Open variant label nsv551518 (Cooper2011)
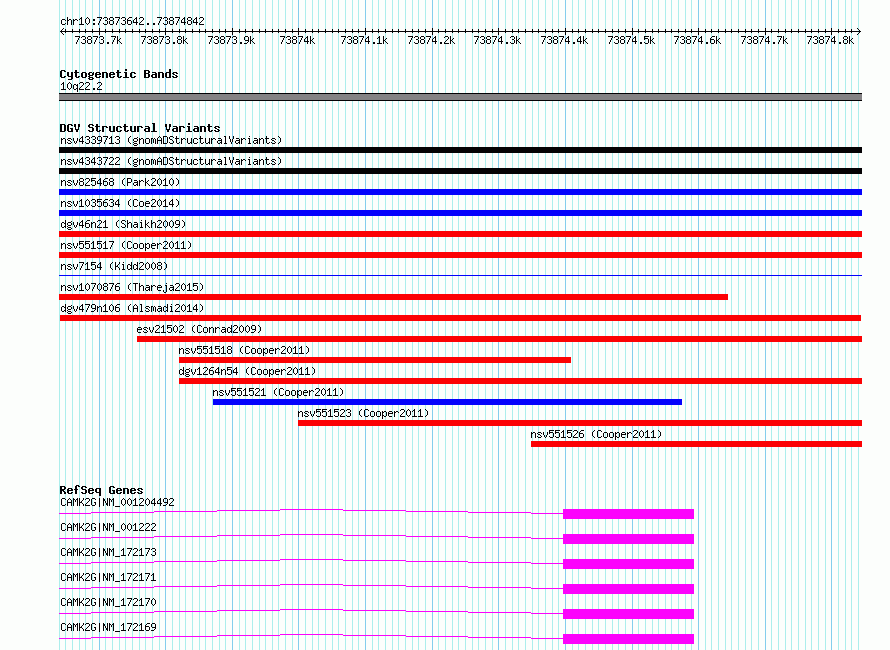This screenshot has height=650, width=890. point(244,350)
